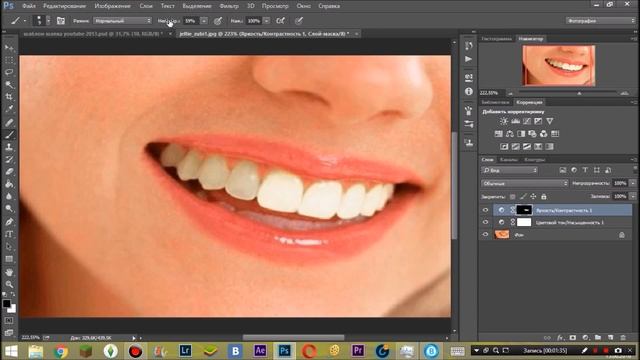Select the Rectangle shape tool
This screenshot has height=360, width=640.
[x=9, y=259]
